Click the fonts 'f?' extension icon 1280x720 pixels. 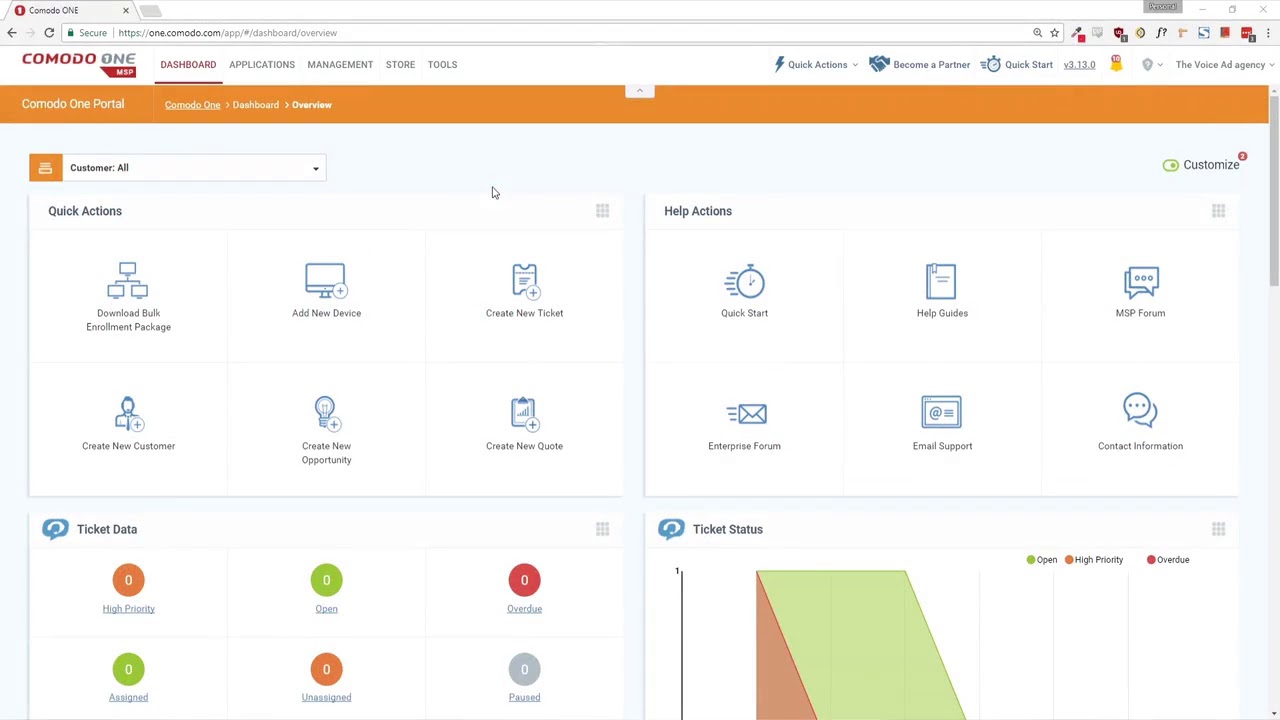[1161, 33]
